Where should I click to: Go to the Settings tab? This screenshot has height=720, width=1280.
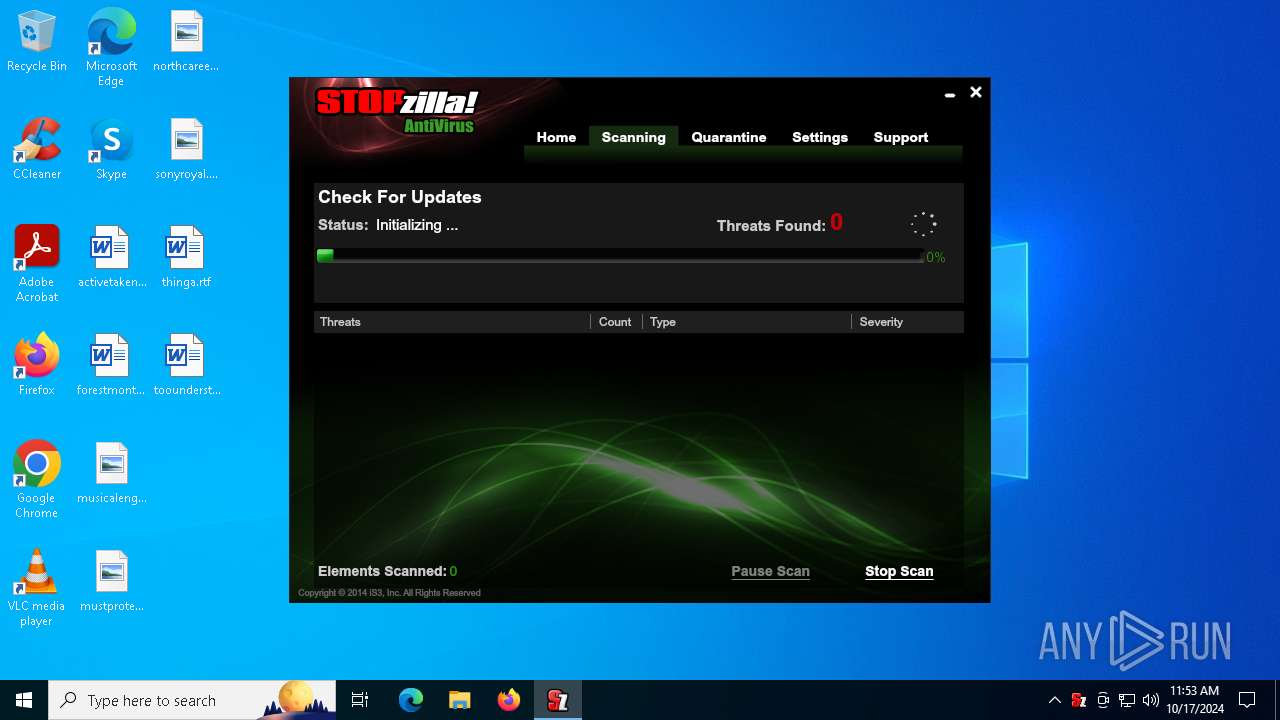pyautogui.click(x=820, y=137)
